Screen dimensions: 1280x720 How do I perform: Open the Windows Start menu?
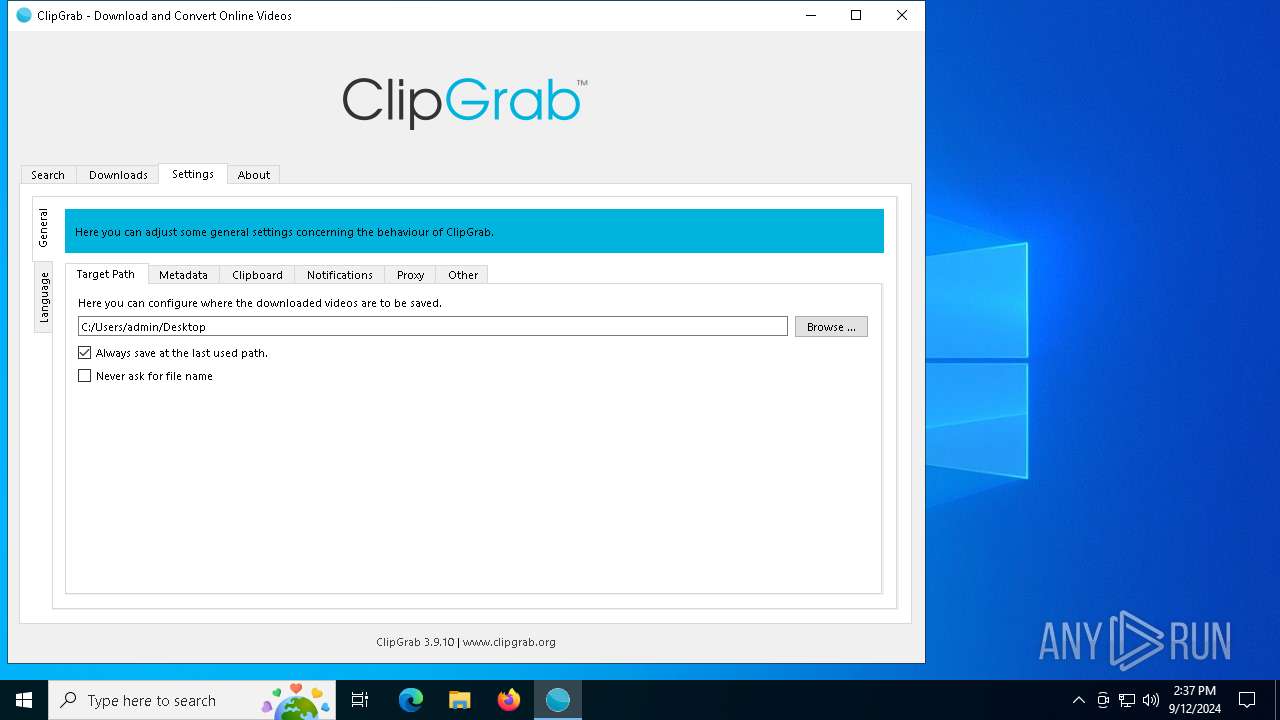coord(24,700)
